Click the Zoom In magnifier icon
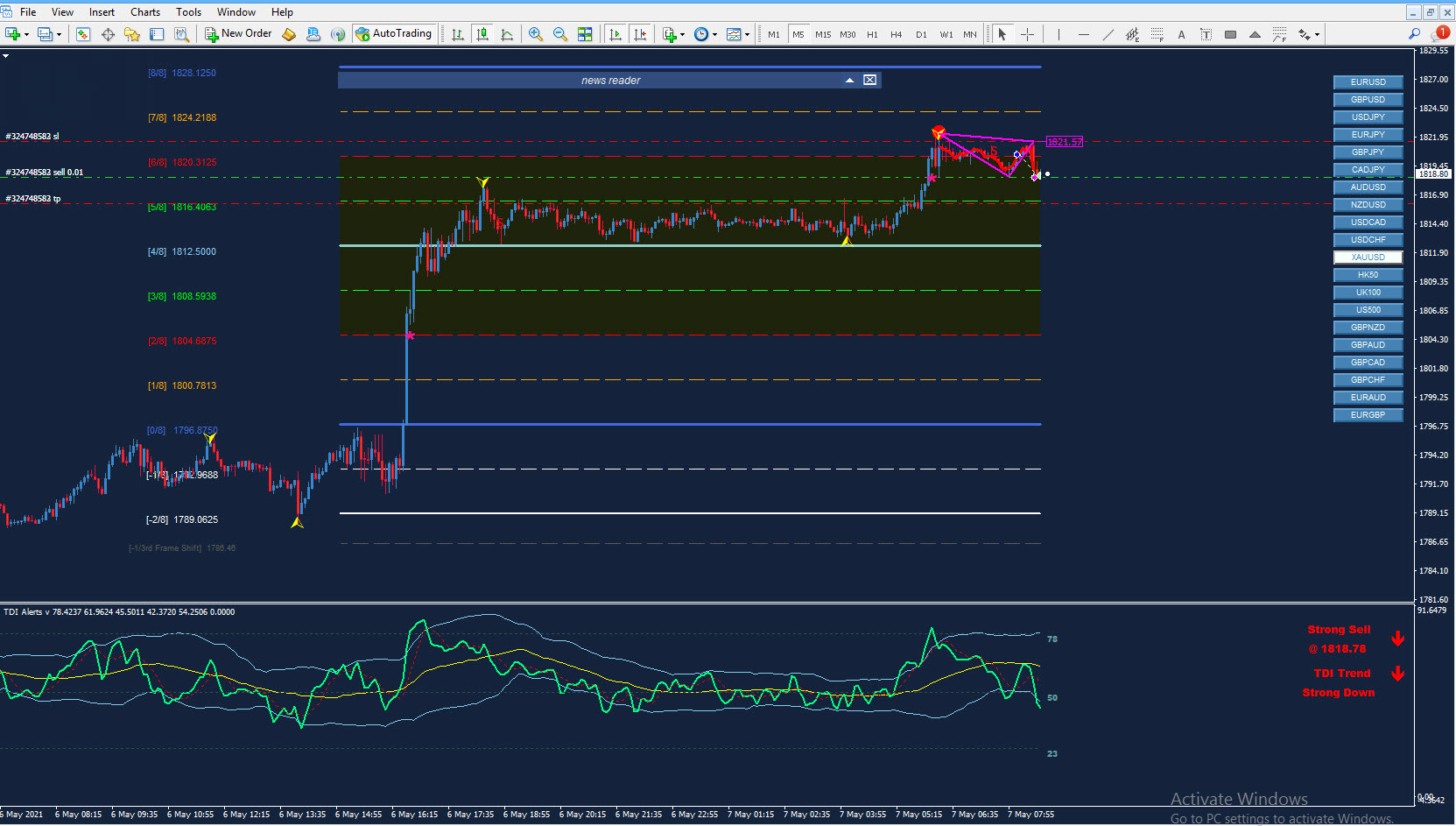 (535, 34)
